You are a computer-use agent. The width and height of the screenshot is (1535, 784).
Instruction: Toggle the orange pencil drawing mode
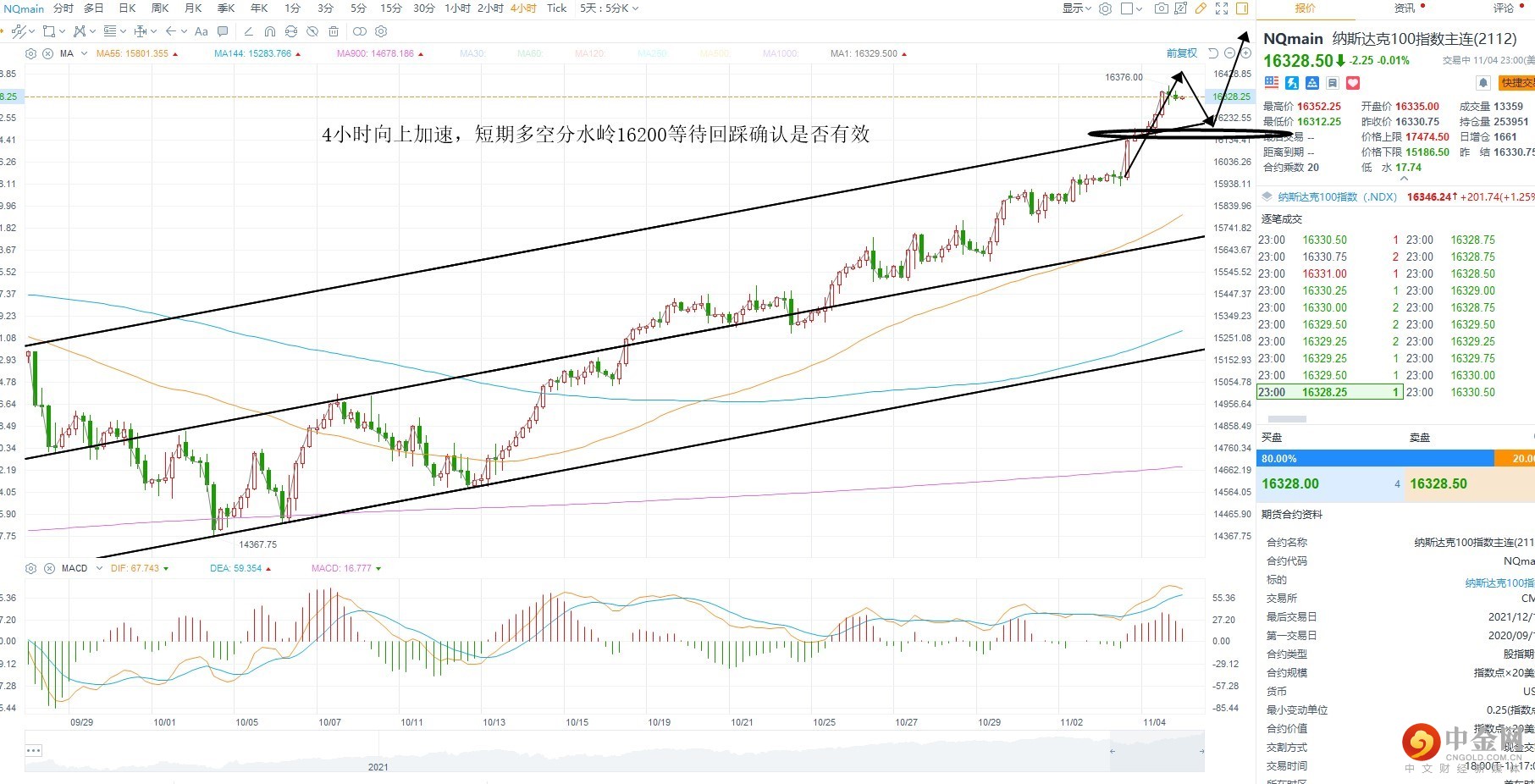click(x=1201, y=8)
